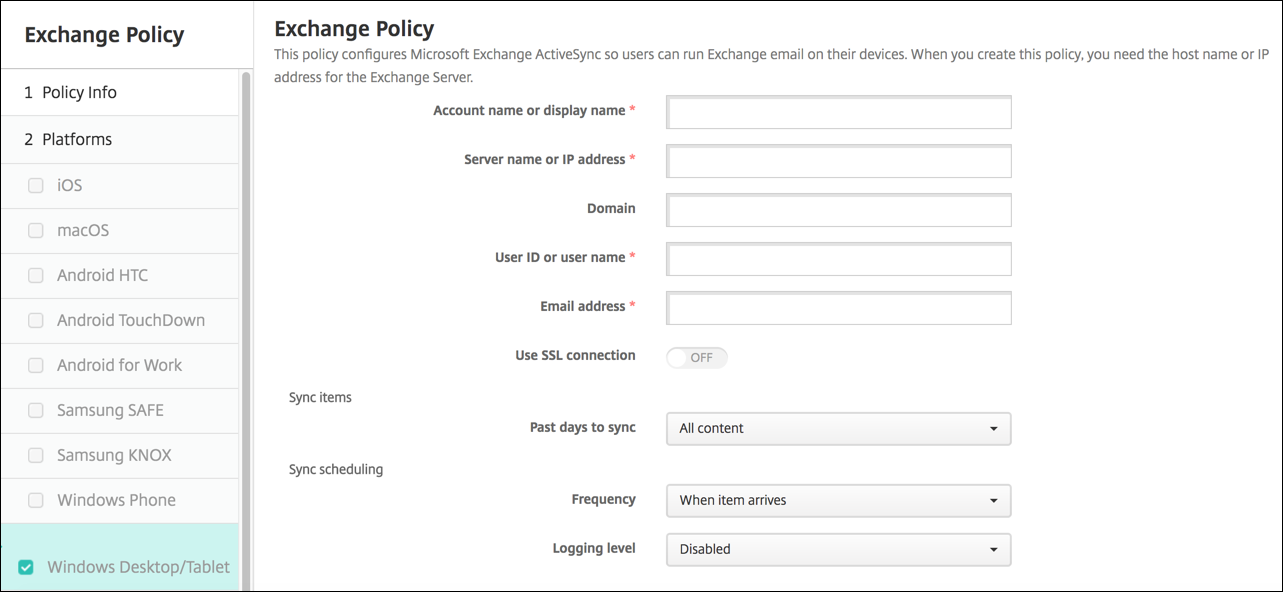Toggle the Use SSL connection switch
Viewport: 1283px width, 592px height.
(x=697, y=357)
